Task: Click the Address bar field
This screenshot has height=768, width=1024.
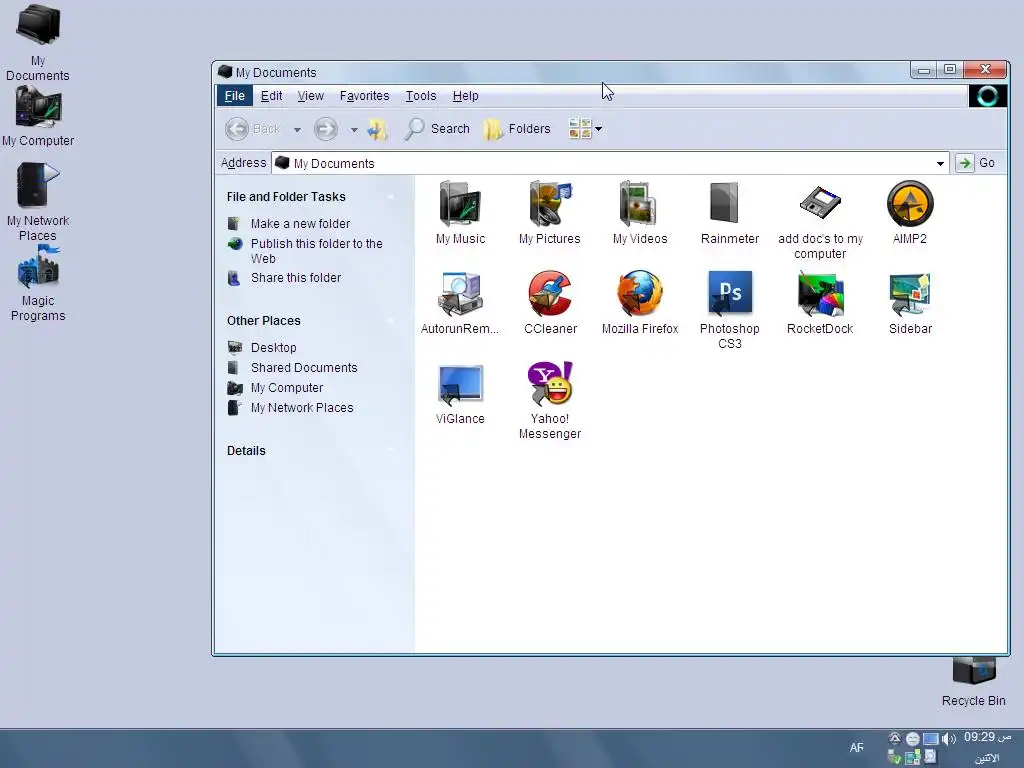Action: pyautogui.click(x=610, y=163)
